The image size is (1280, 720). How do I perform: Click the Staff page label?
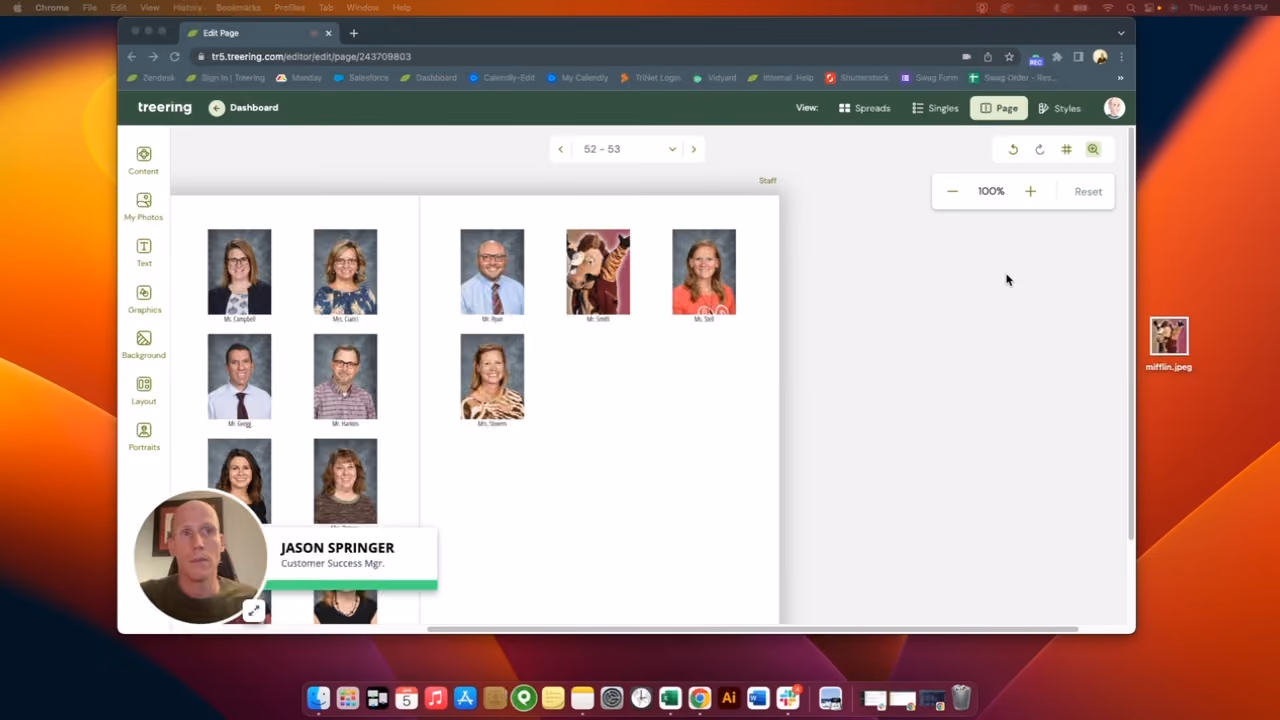click(767, 181)
